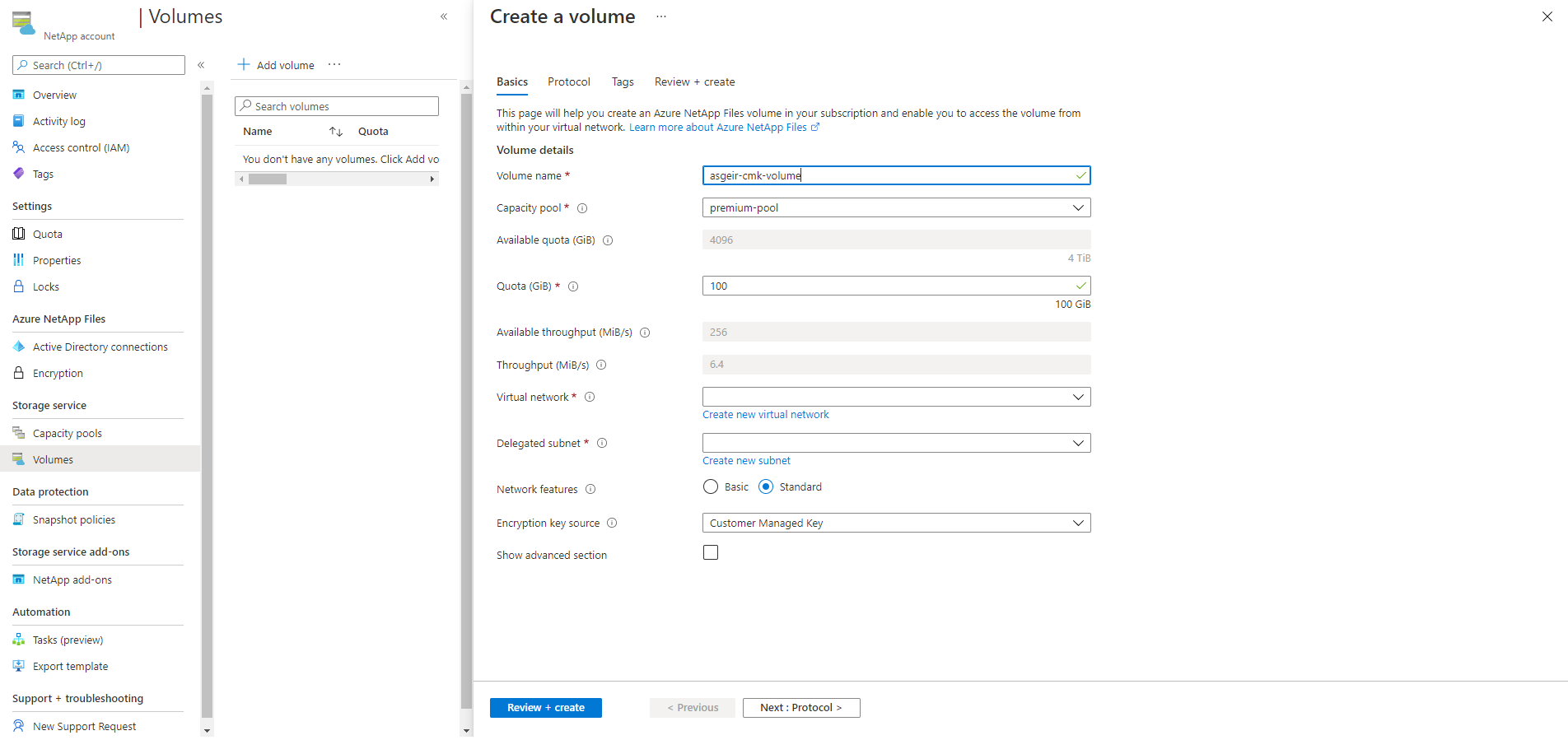The height and width of the screenshot is (740, 1568).
Task: Click the New Support Request icon
Action: click(x=19, y=726)
